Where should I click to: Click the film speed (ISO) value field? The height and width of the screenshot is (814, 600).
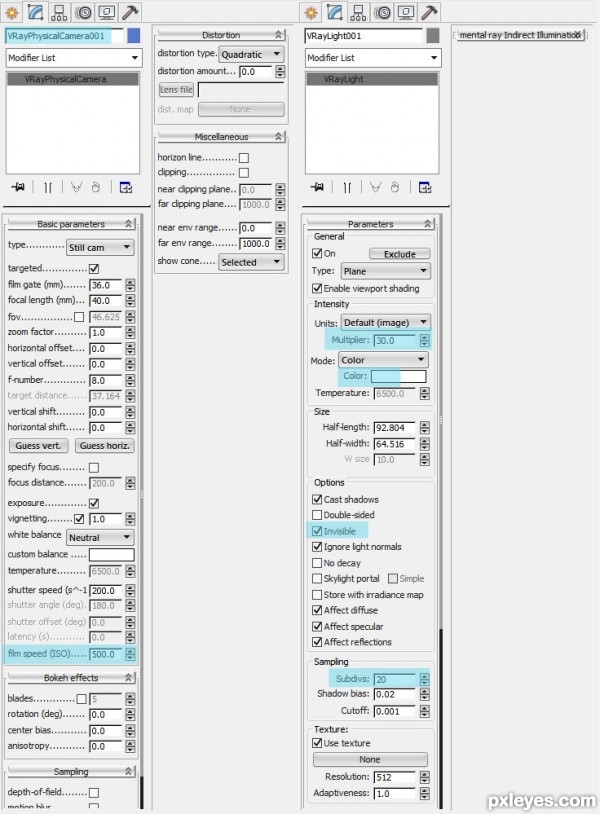pos(105,654)
